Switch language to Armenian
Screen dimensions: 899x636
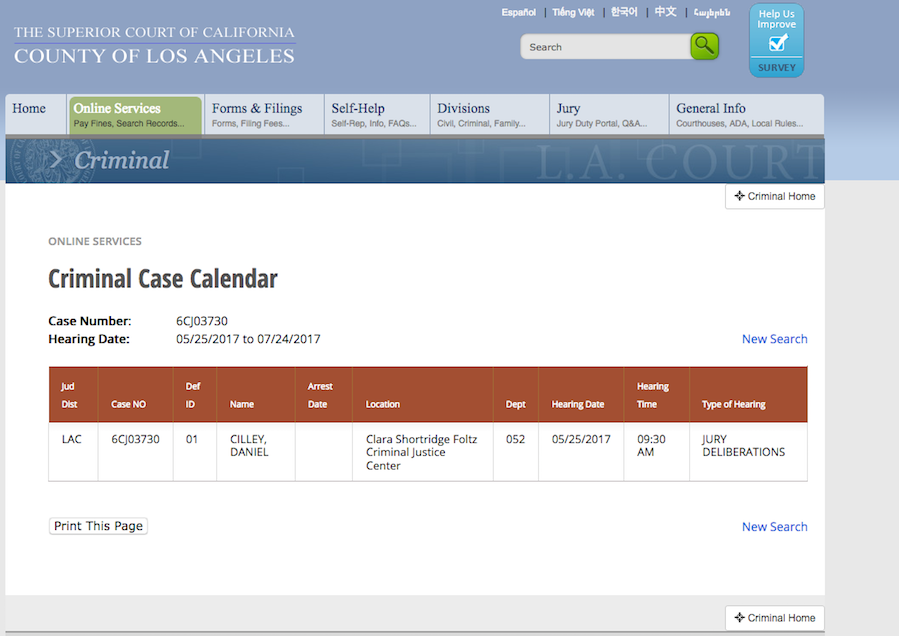[712, 12]
